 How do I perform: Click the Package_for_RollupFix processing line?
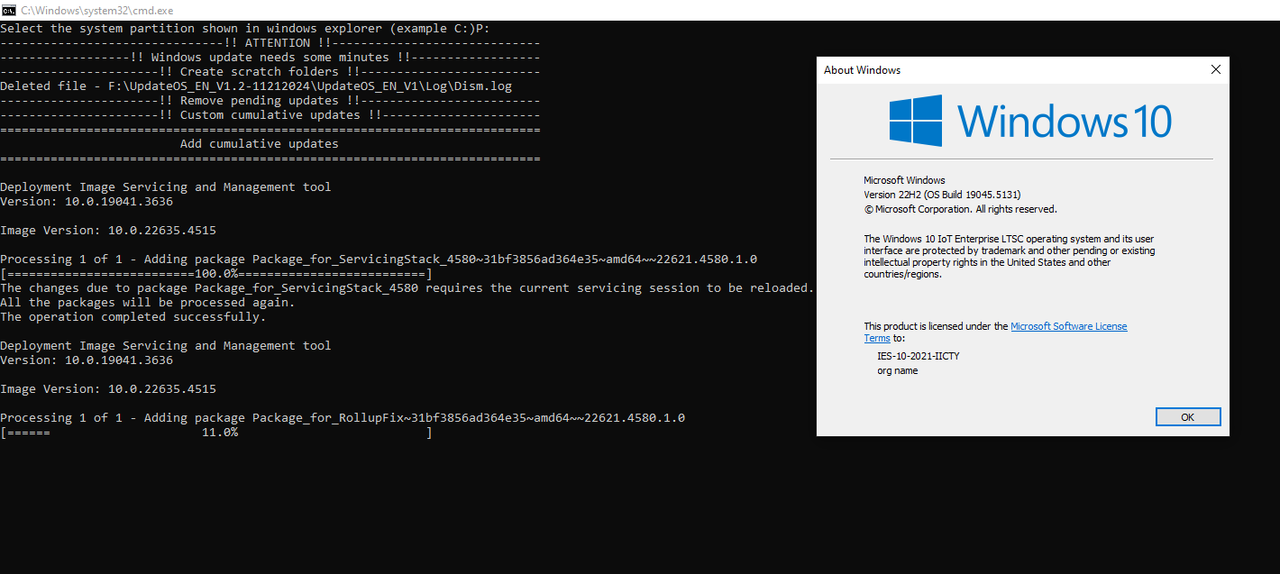(x=342, y=418)
